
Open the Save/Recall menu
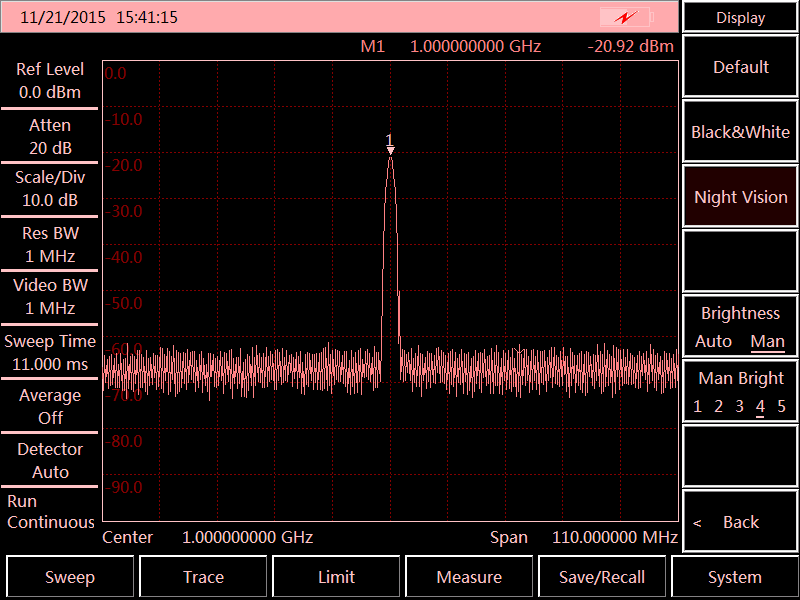pos(602,577)
